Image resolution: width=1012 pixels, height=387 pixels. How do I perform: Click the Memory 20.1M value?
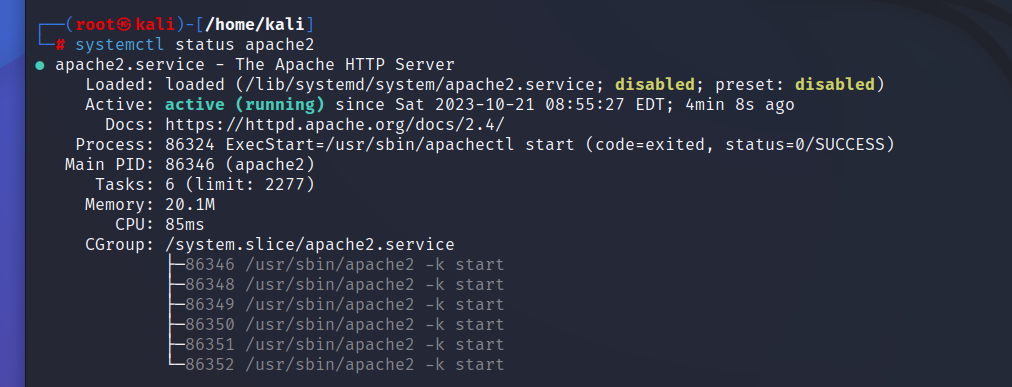click(190, 204)
